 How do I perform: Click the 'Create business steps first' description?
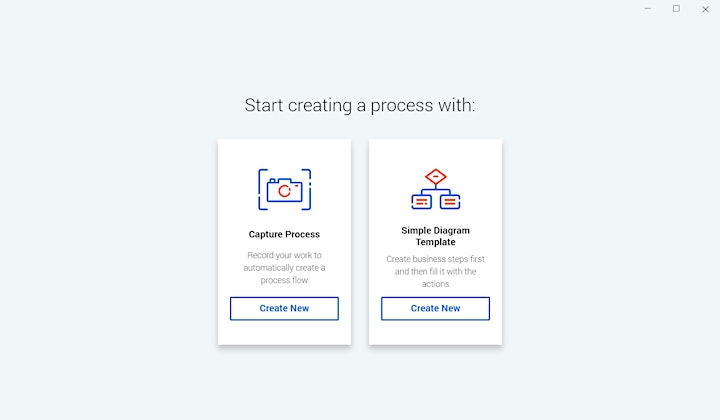435,271
